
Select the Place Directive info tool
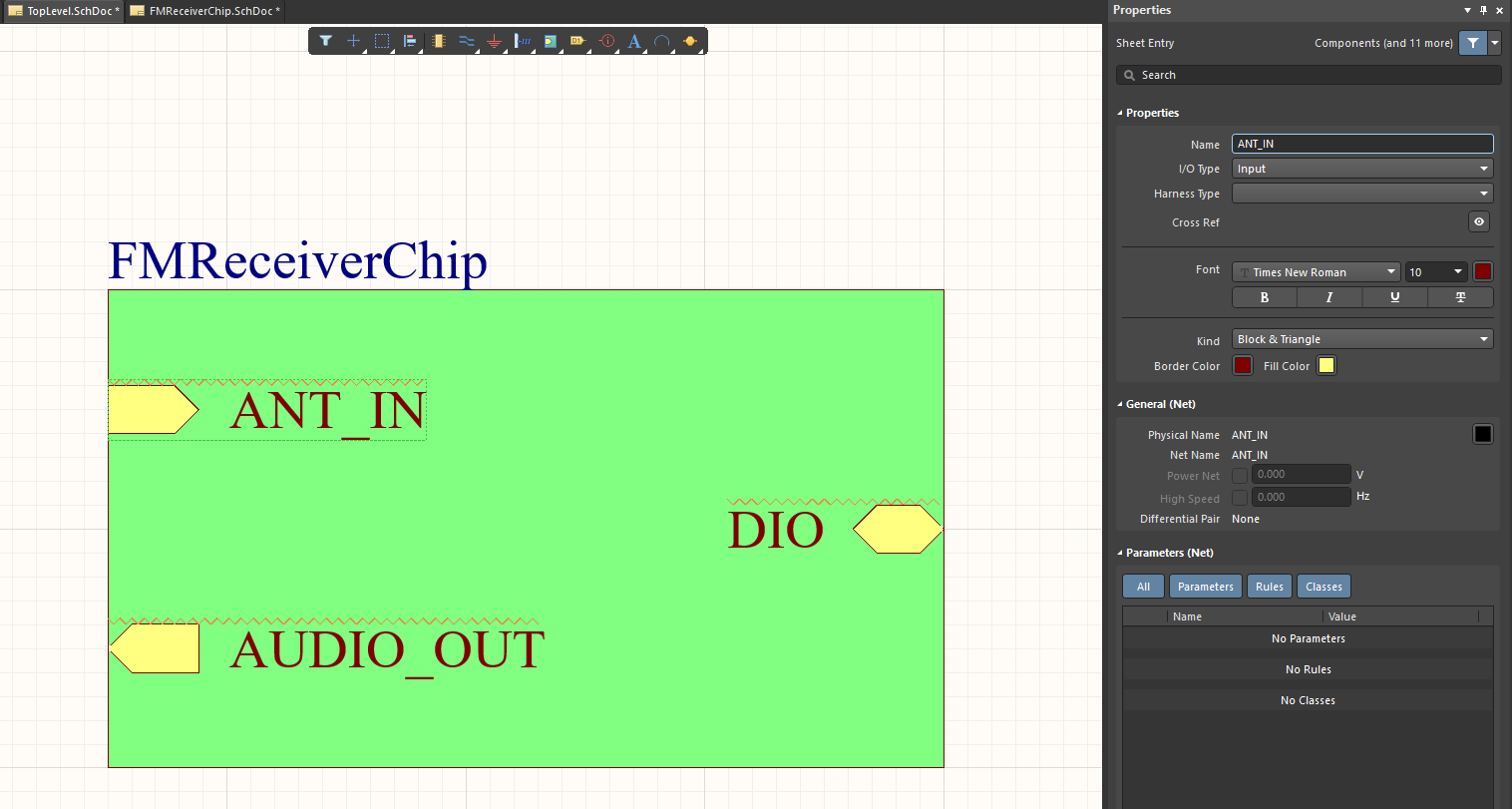click(606, 41)
